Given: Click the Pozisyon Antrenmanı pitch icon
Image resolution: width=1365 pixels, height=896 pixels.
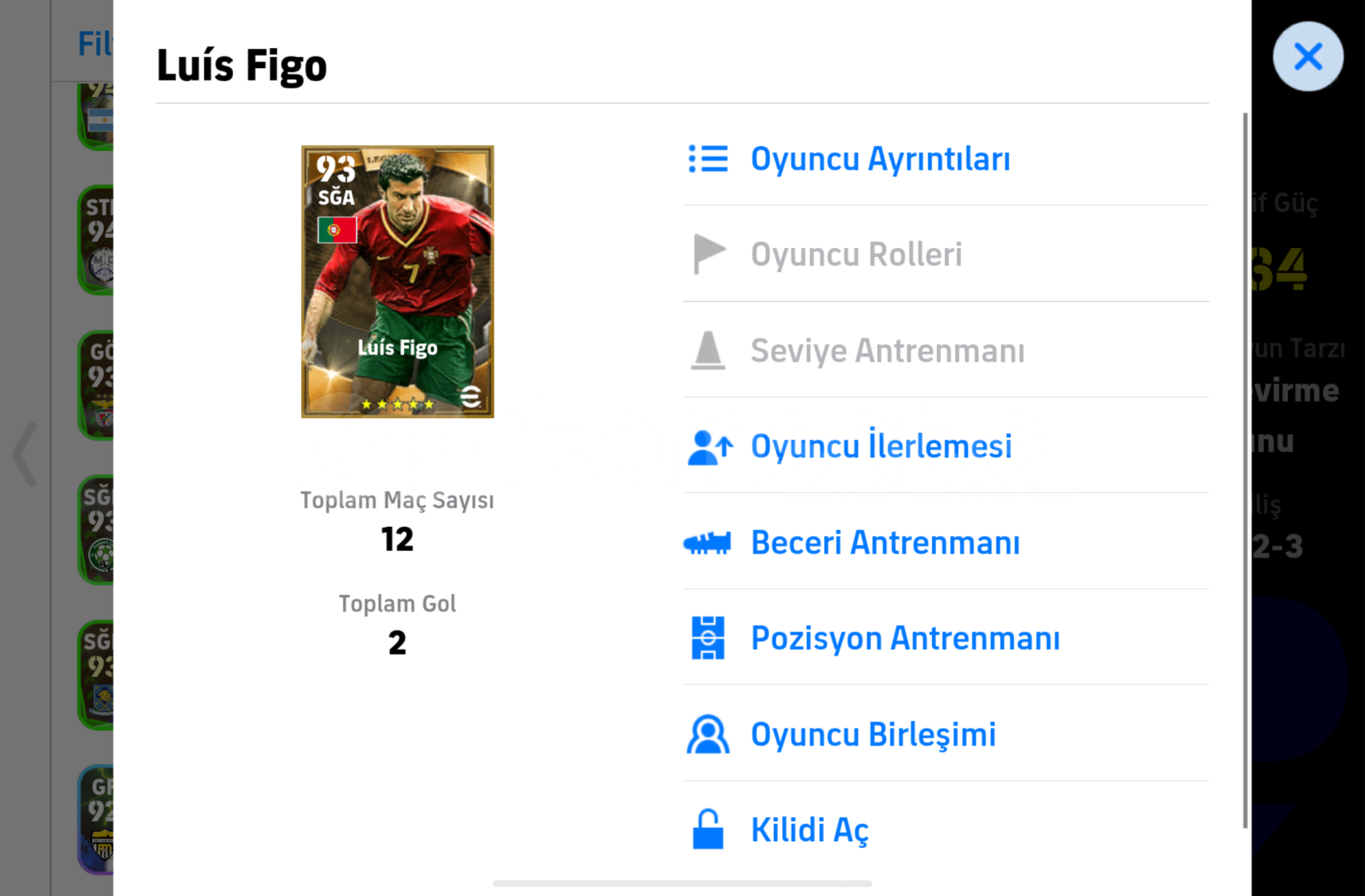Looking at the screenshot, I should [708, 638].
